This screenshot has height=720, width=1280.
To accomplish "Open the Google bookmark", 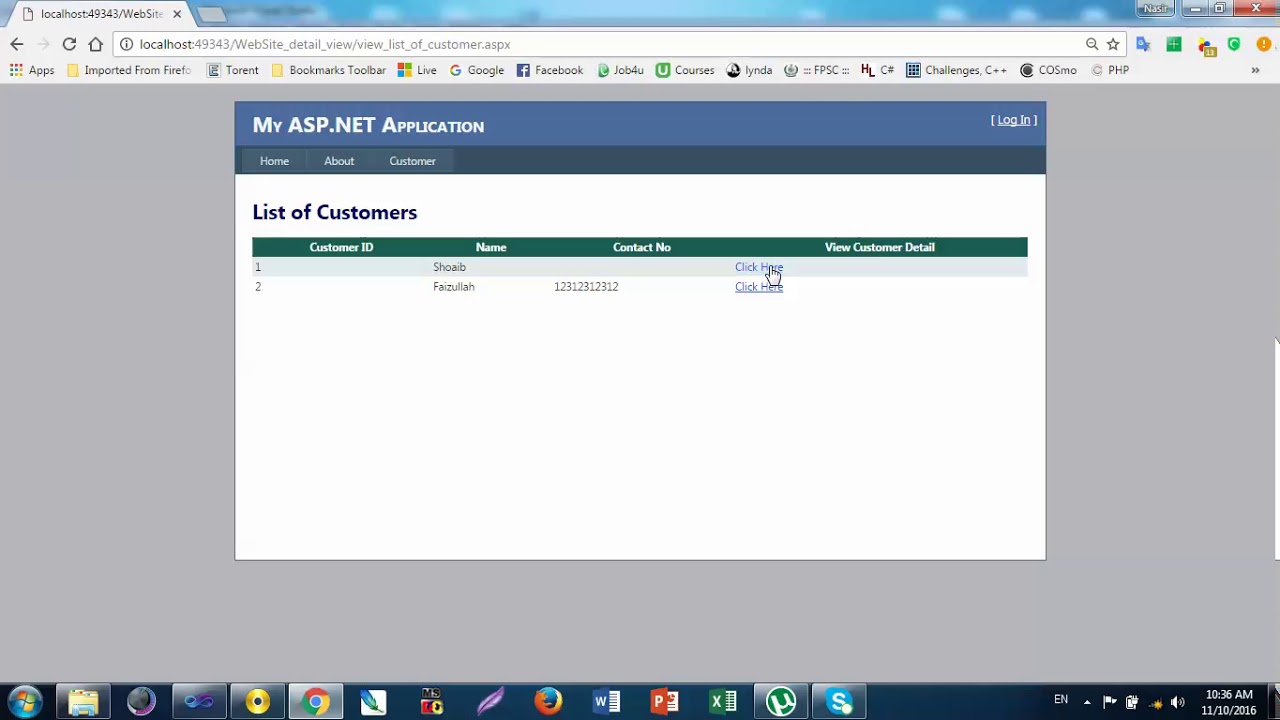I will click(x=476, y=70).
